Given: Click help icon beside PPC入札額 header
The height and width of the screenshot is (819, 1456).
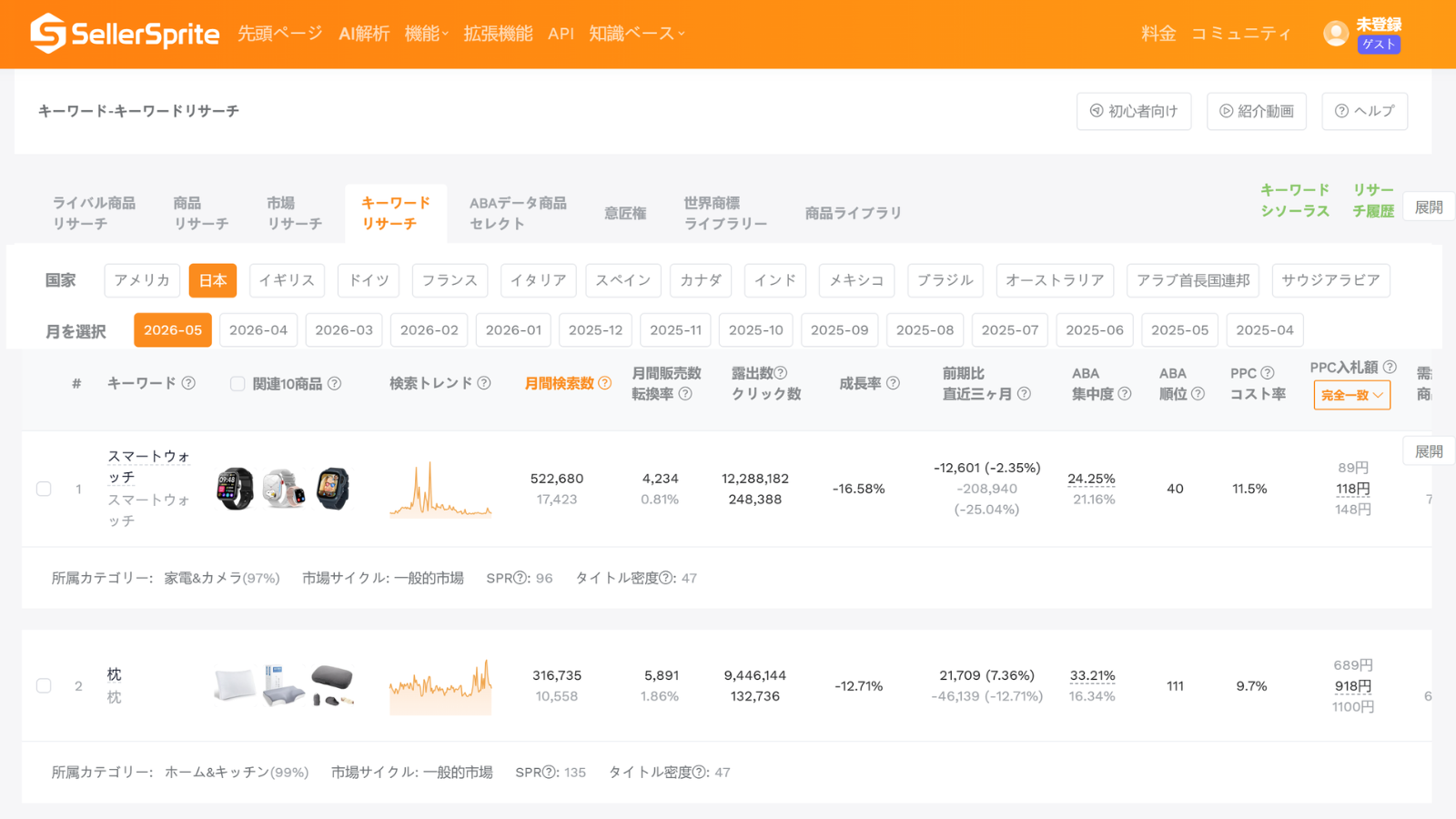Looking at the screenshot, I should [1390, 367].
